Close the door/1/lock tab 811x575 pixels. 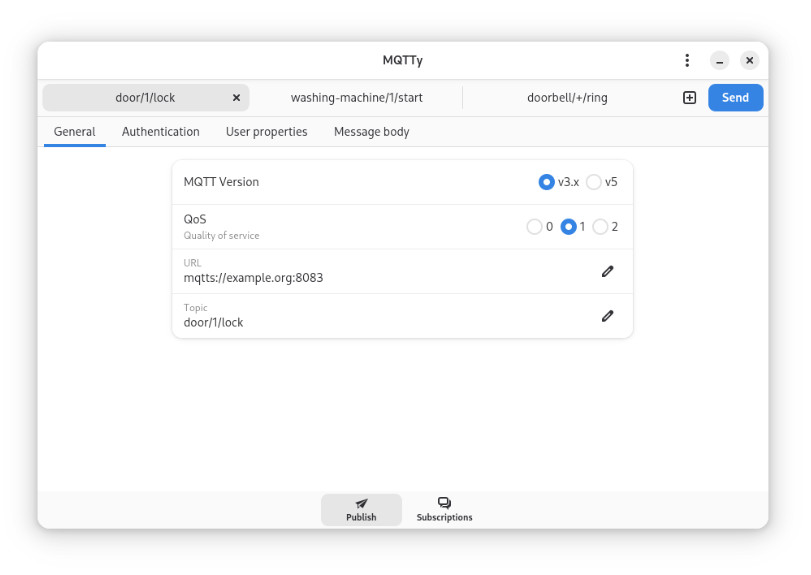pyautogui.click(x=236, y=98)
